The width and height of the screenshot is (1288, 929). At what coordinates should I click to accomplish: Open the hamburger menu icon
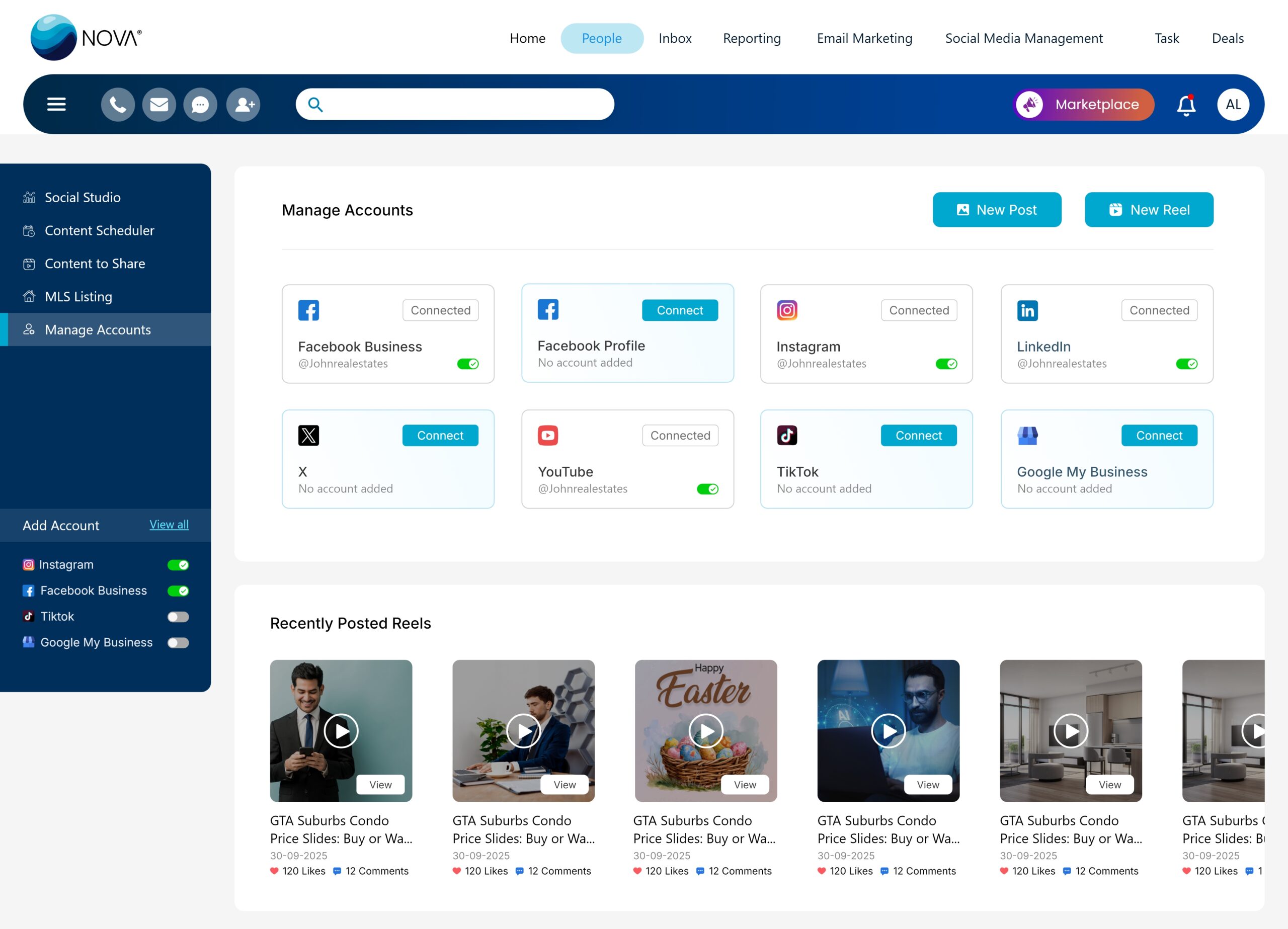pos(56,105)
